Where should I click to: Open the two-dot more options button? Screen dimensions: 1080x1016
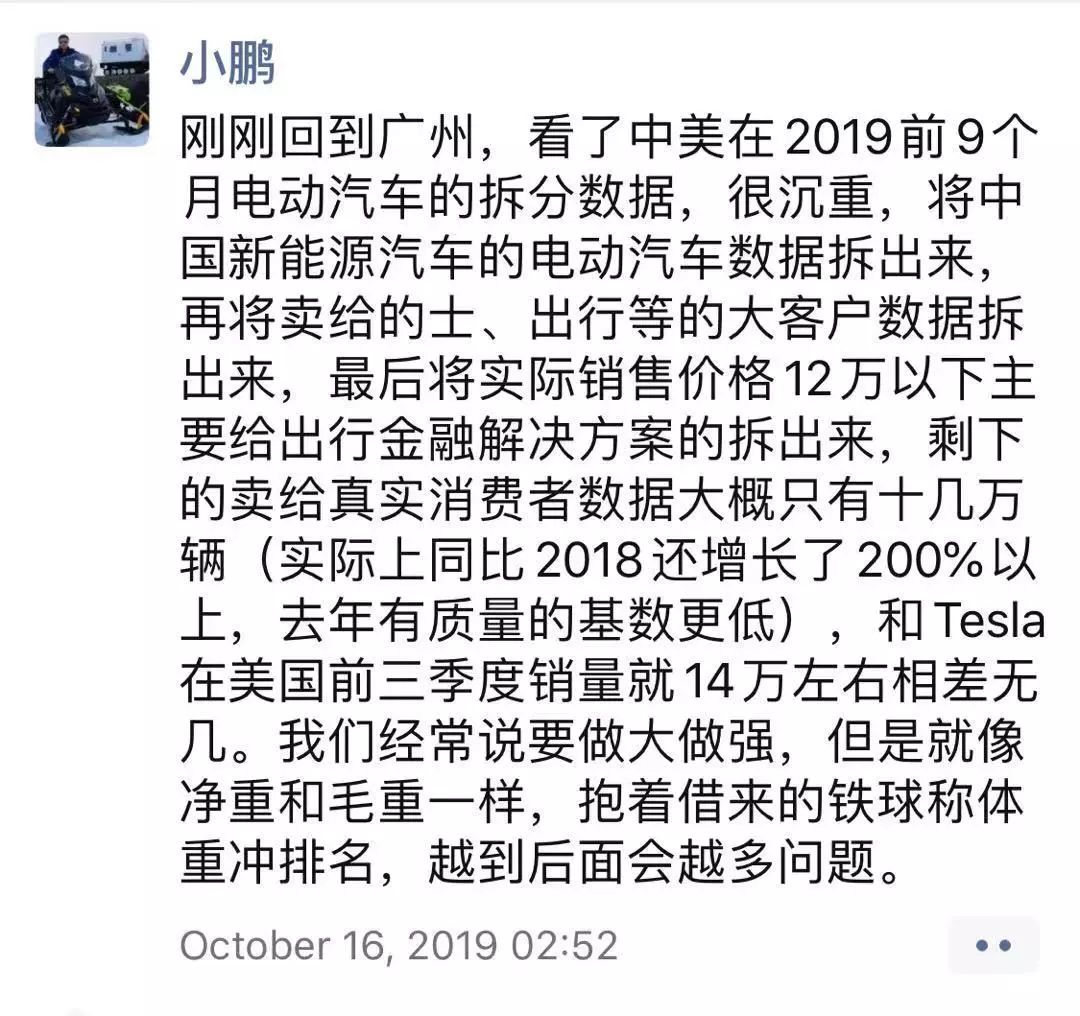(x=993, y=946)
